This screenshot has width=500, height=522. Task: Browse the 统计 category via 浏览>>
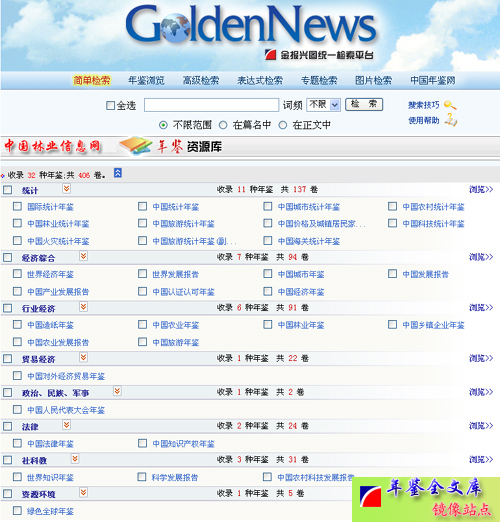[481, 189]
